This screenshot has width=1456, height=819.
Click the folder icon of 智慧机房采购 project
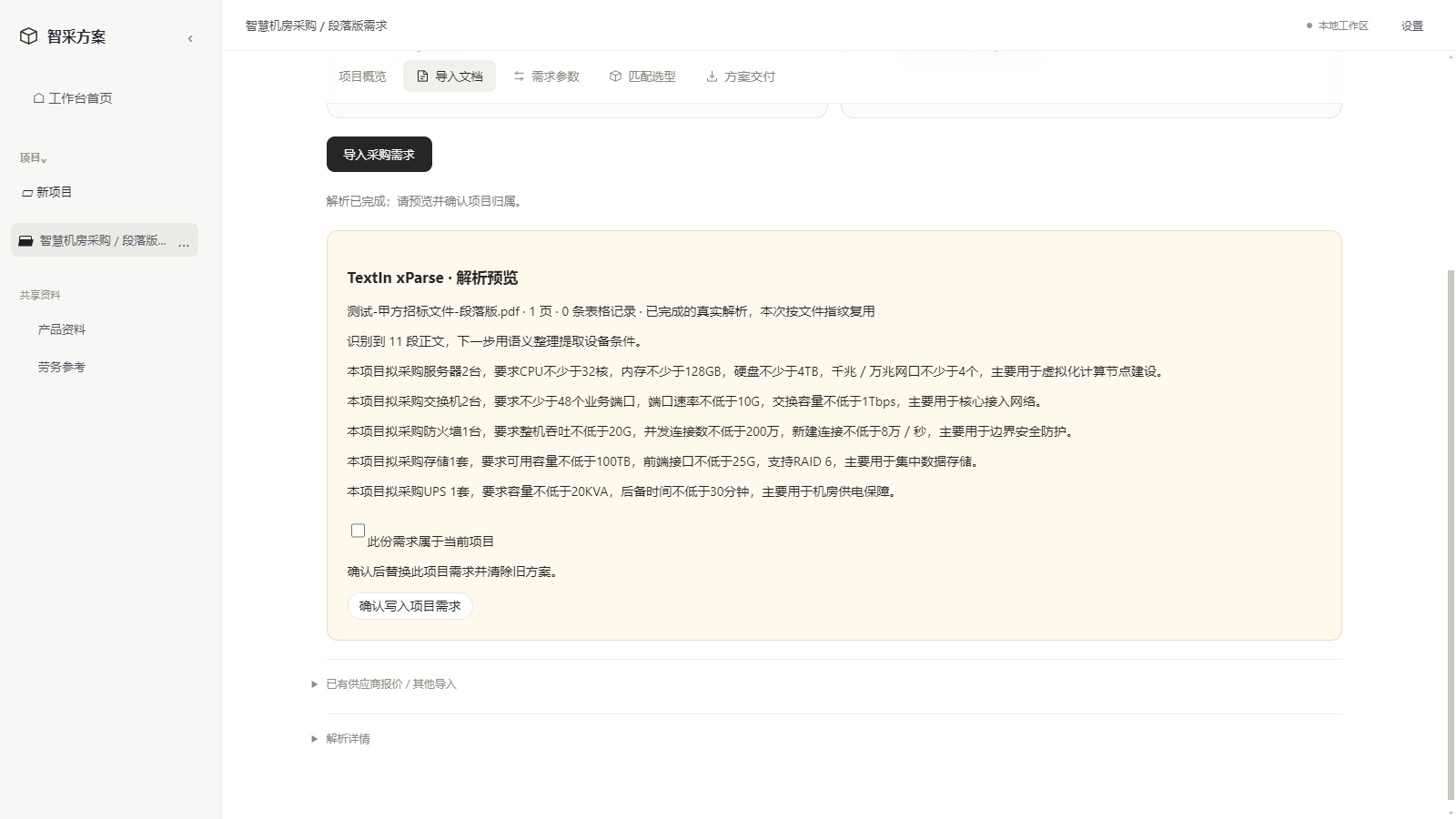tap(25, 241)
